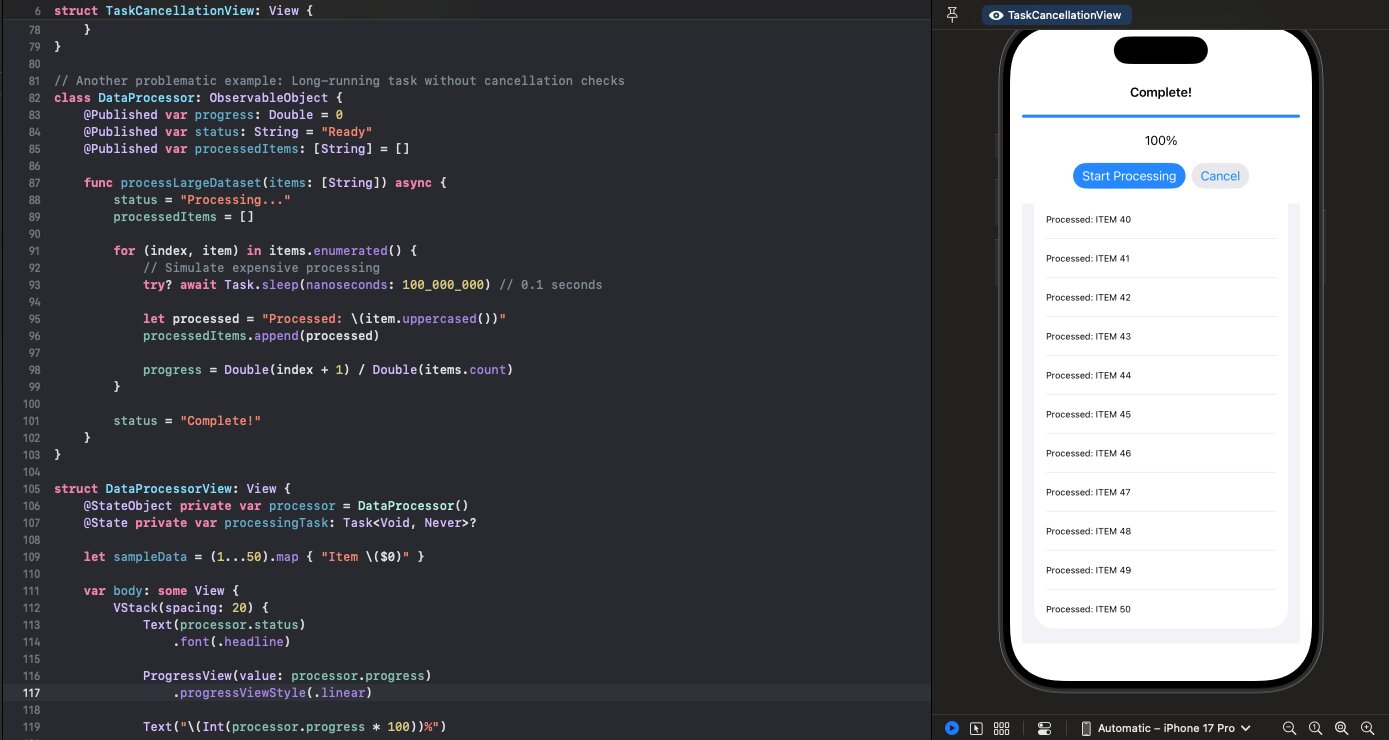The width and height of the screenshot is (1389, 740).
Task: Switch to Selectable preview mode
Action: point(976,728)
